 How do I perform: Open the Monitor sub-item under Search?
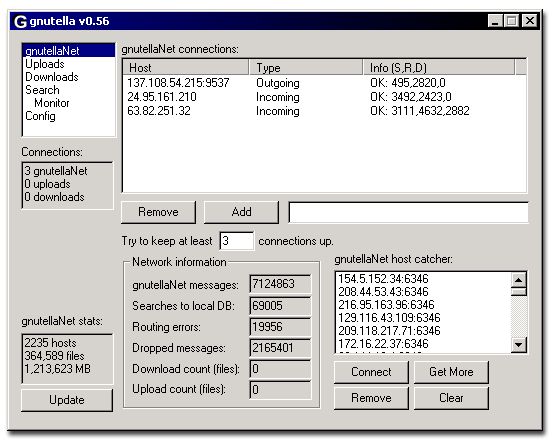pos(52,103)
